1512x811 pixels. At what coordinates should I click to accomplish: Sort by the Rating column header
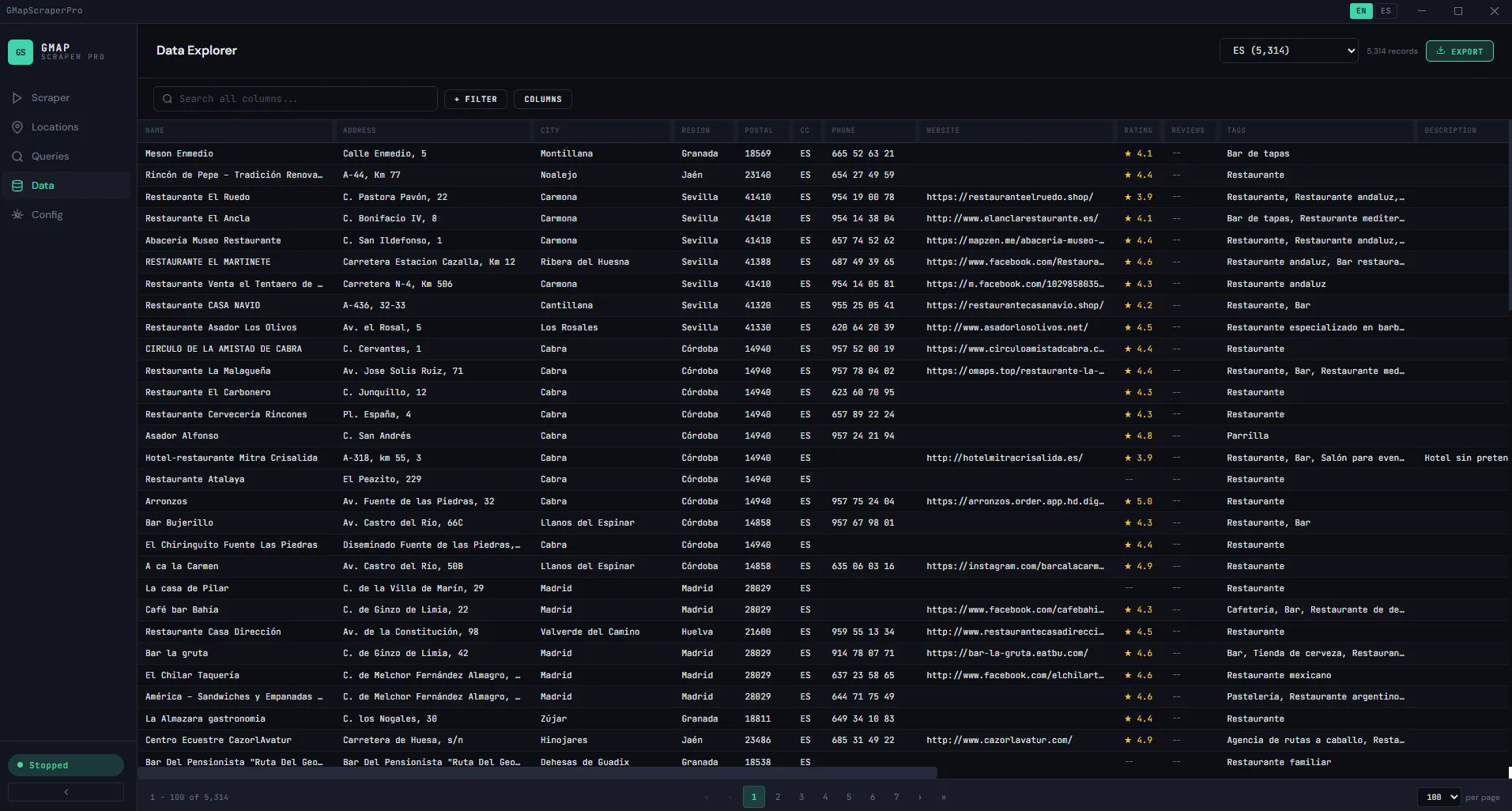1138,130
